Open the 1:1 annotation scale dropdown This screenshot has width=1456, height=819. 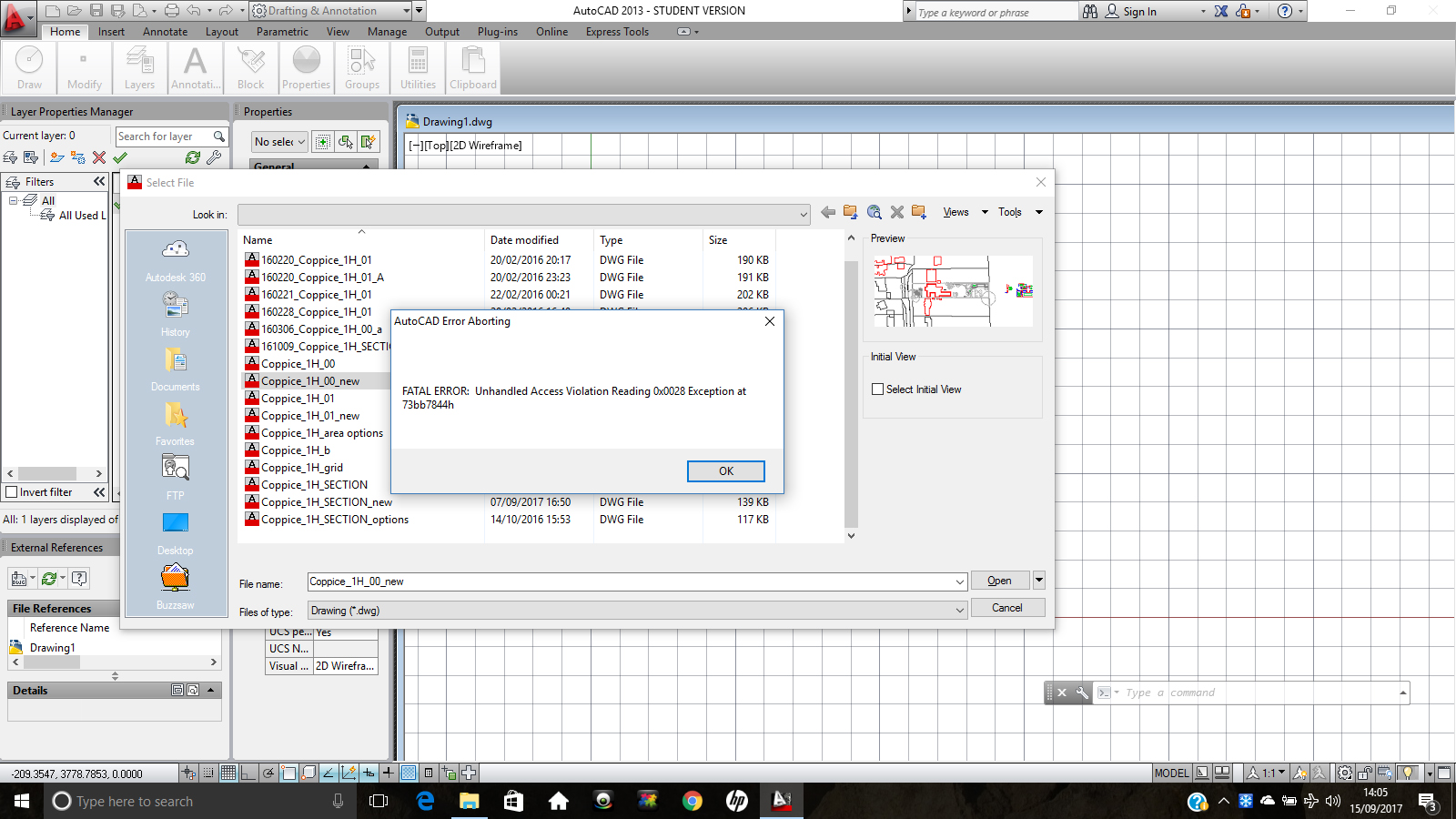pos(1266,773)
